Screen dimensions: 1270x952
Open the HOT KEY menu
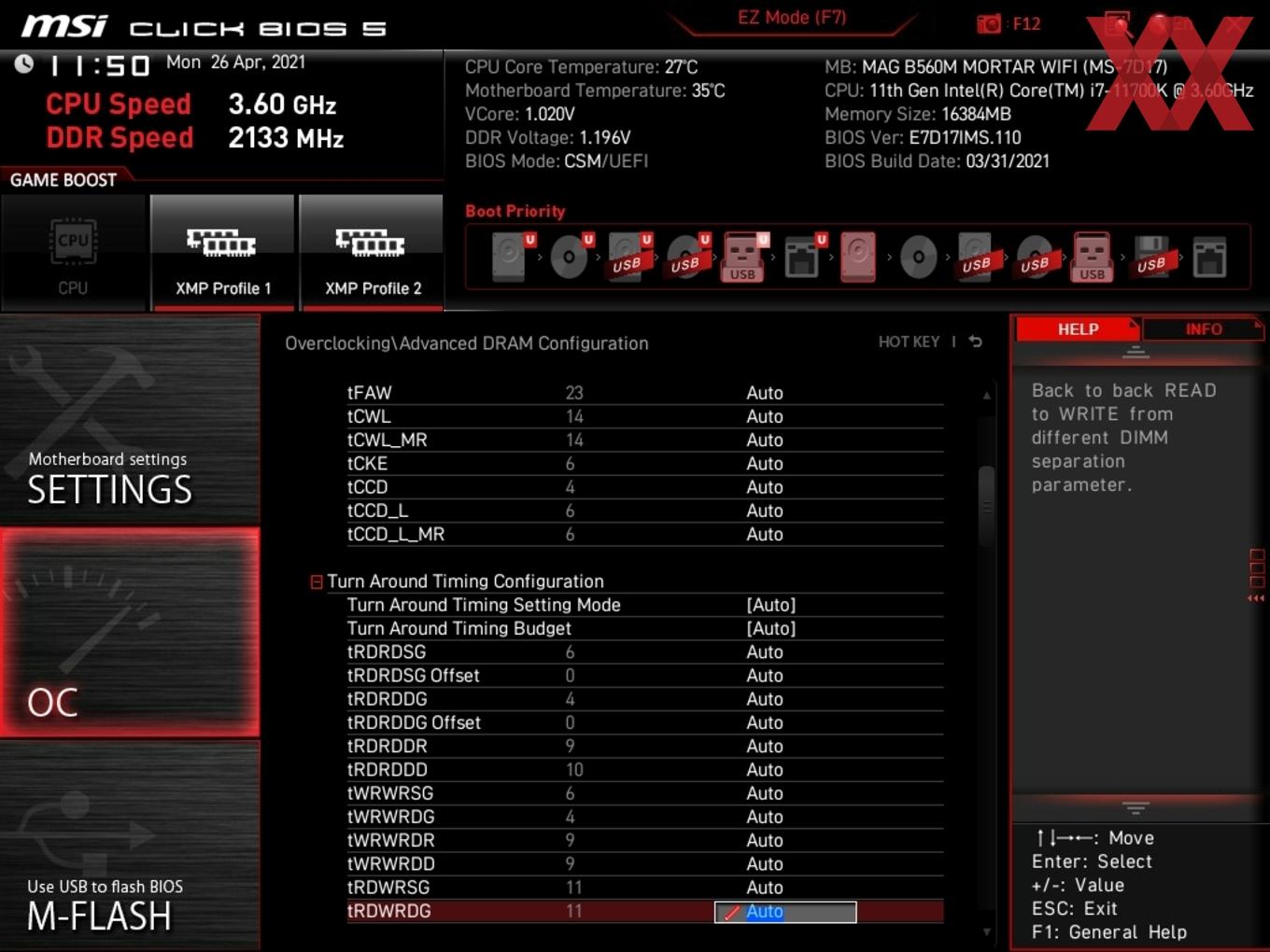pyautogui.click(x=909, y=342)
